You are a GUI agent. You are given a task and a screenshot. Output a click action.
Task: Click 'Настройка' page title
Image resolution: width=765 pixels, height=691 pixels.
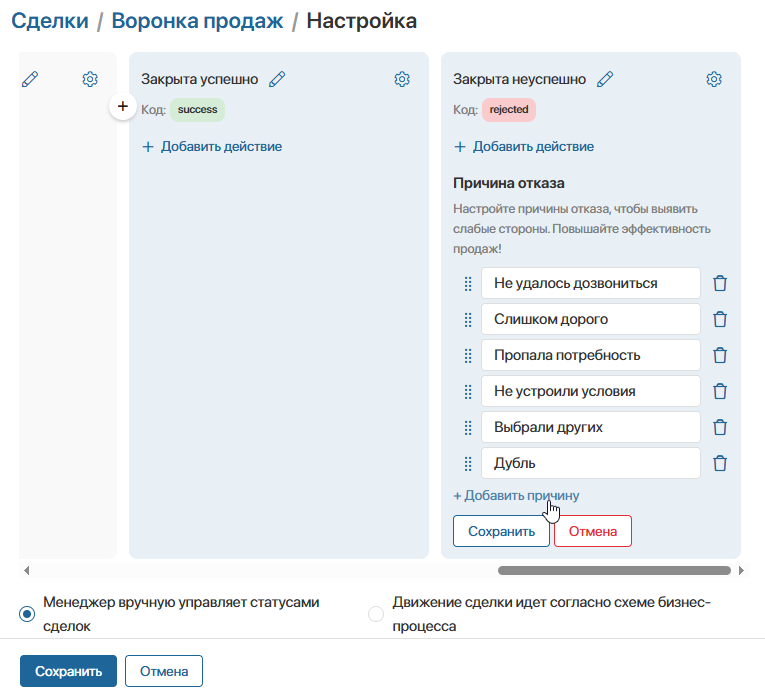pos(362,21)
